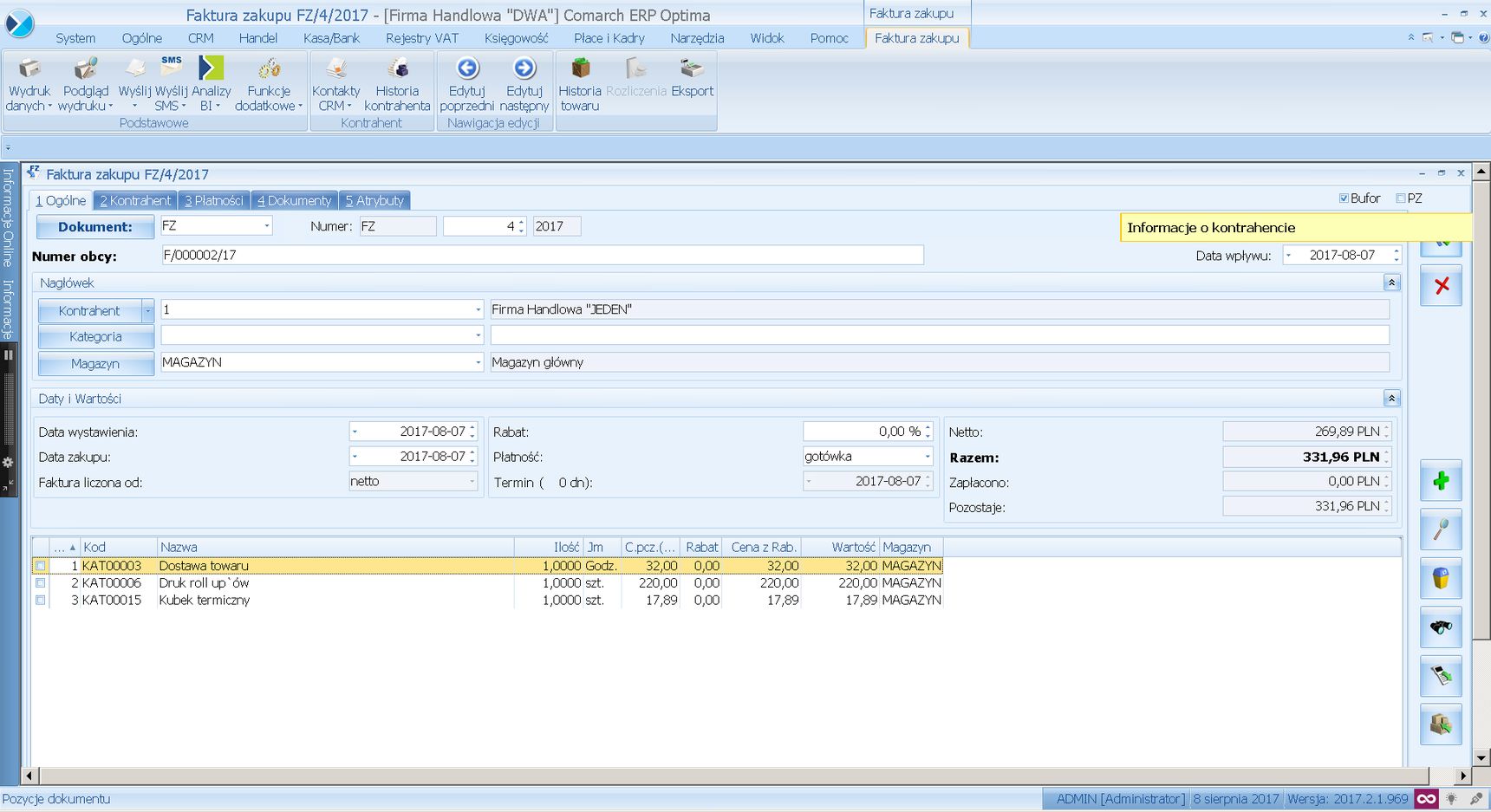This screenshot has height=812, width=1491.
Task: Open the Księgowość menu
Action: [x=516, y=38]
